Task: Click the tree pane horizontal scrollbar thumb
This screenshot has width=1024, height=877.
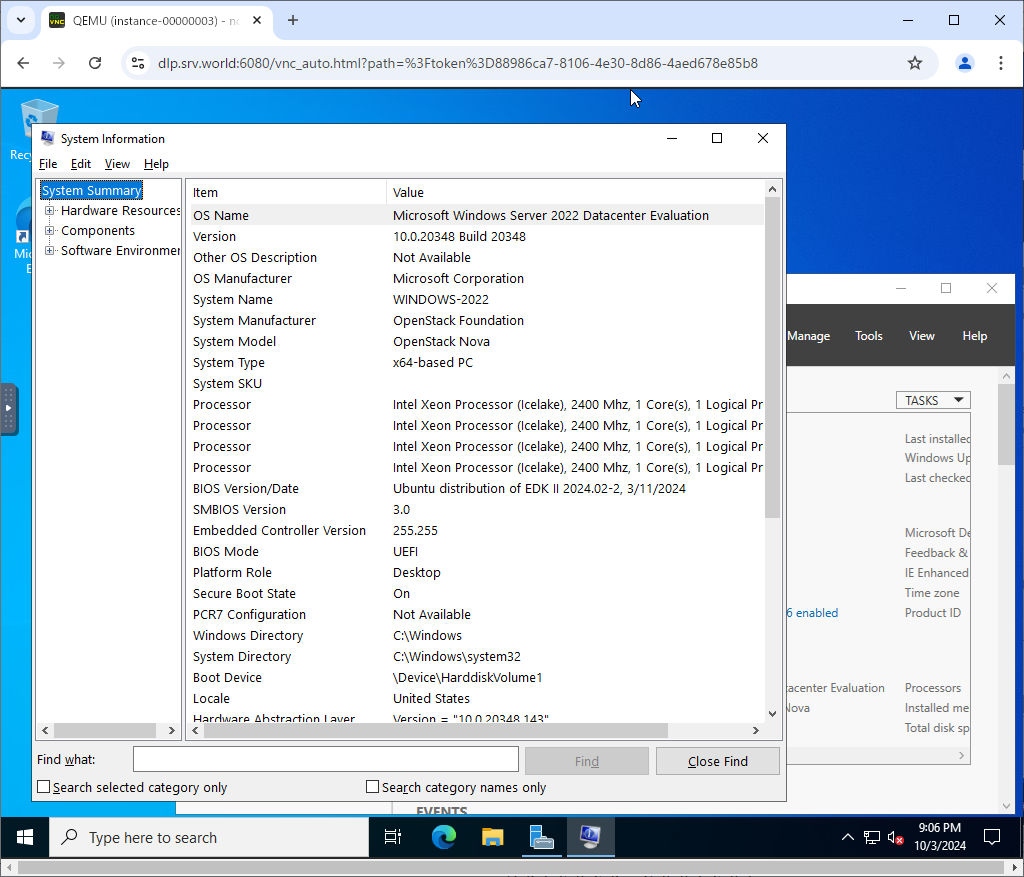Action: tap(104, 731)
